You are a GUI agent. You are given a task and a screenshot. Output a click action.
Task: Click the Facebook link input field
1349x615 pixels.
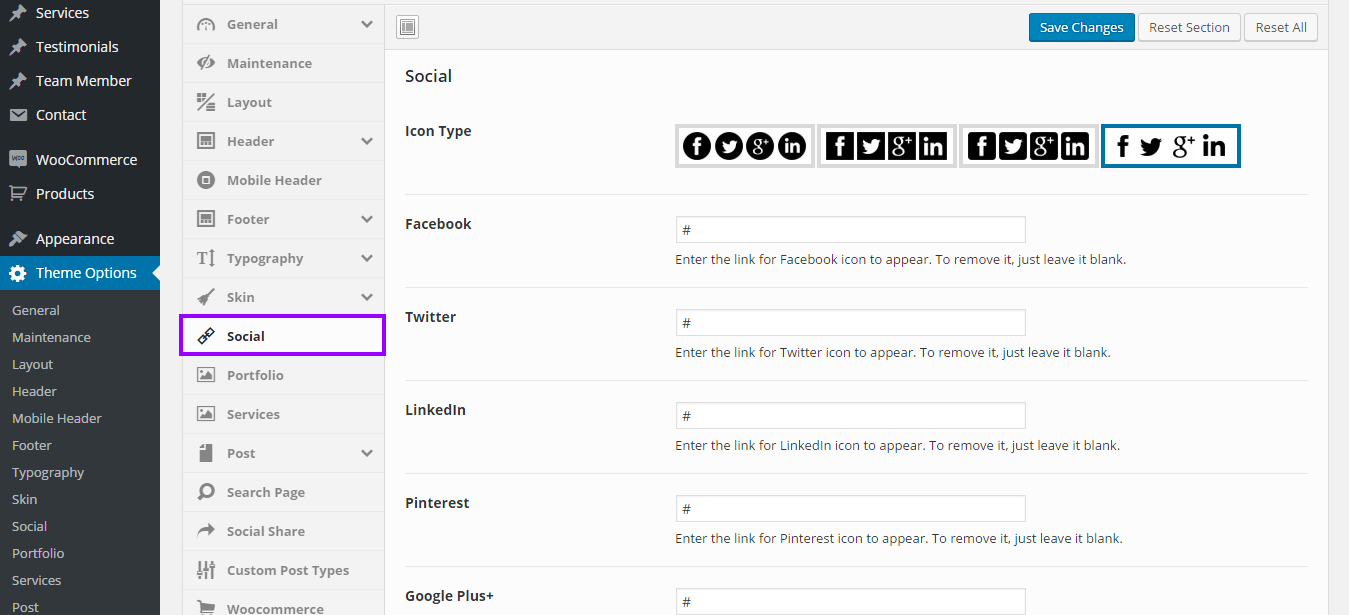(x=850, y=230)
